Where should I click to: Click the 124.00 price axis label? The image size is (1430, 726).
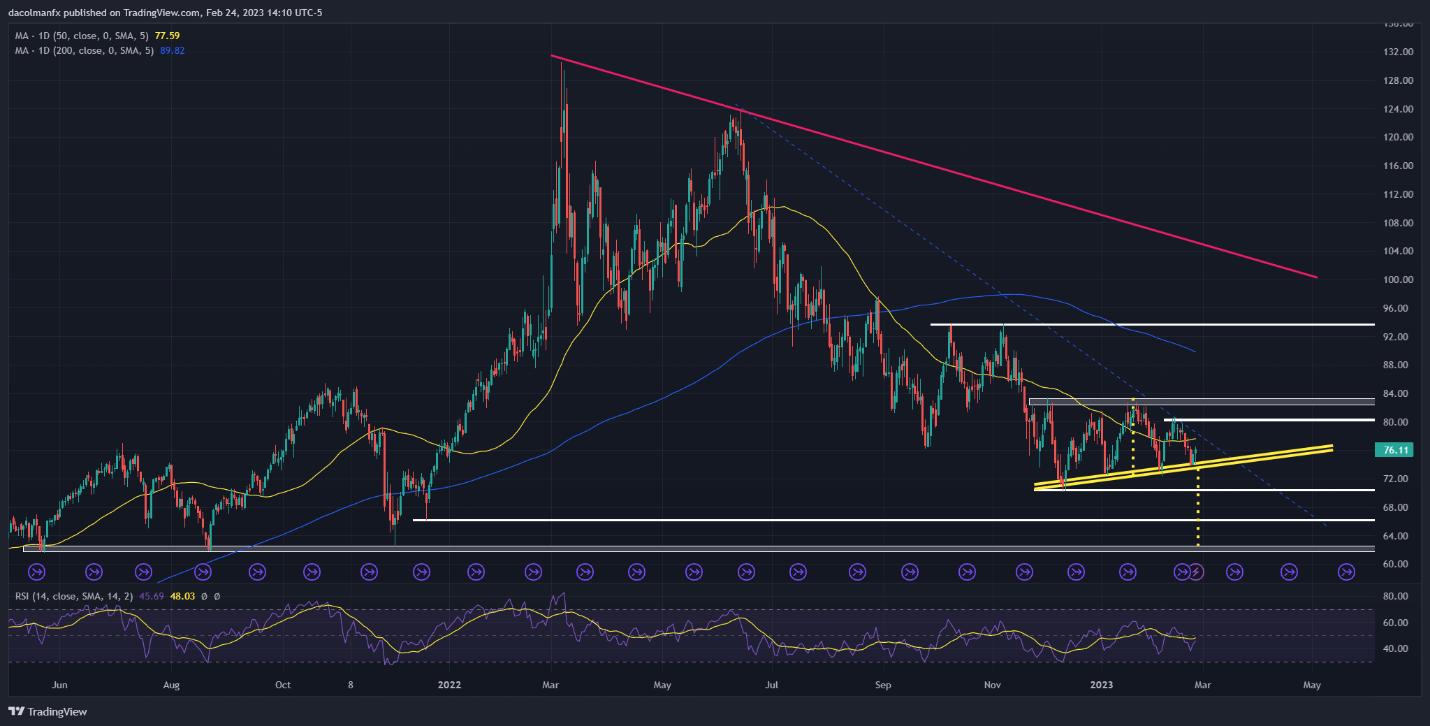1398,109
